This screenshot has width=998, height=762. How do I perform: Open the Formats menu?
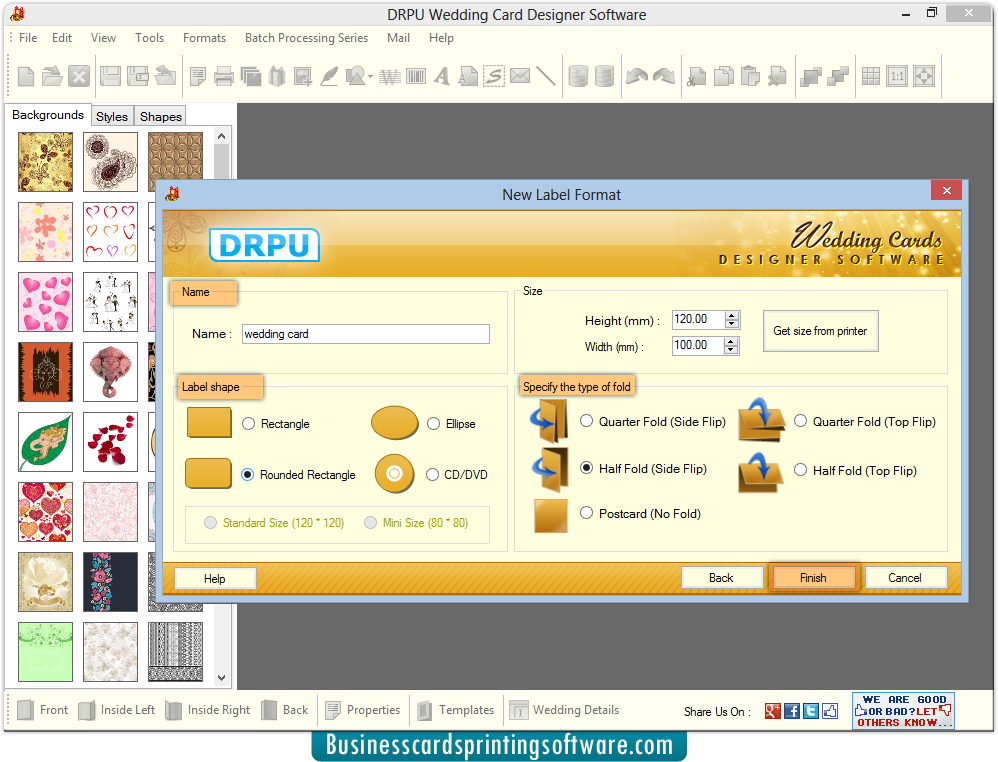204,38
